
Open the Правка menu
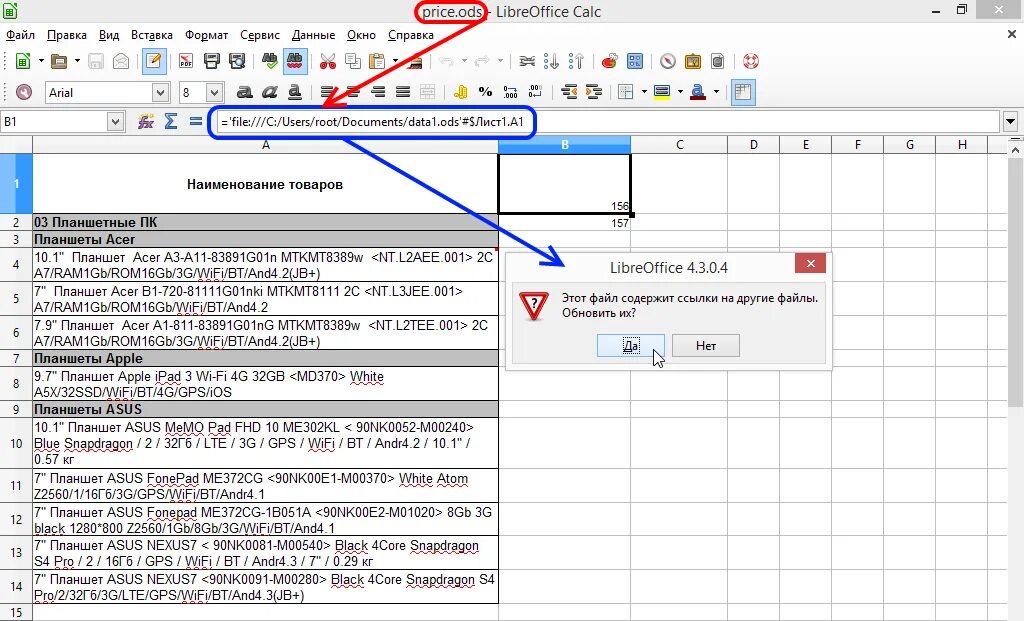pos(67,35)
